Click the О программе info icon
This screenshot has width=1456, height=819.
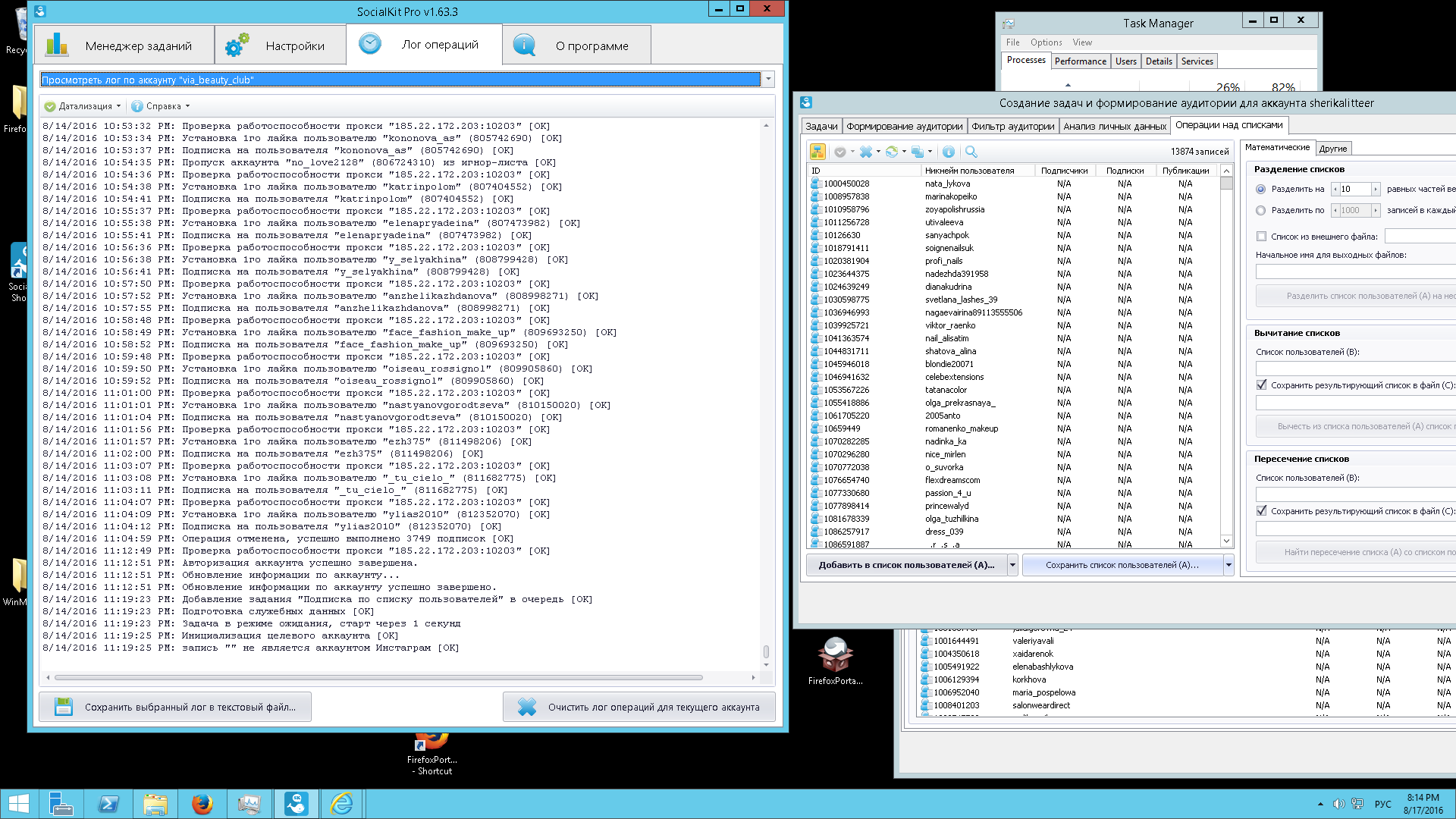point(524,45)
